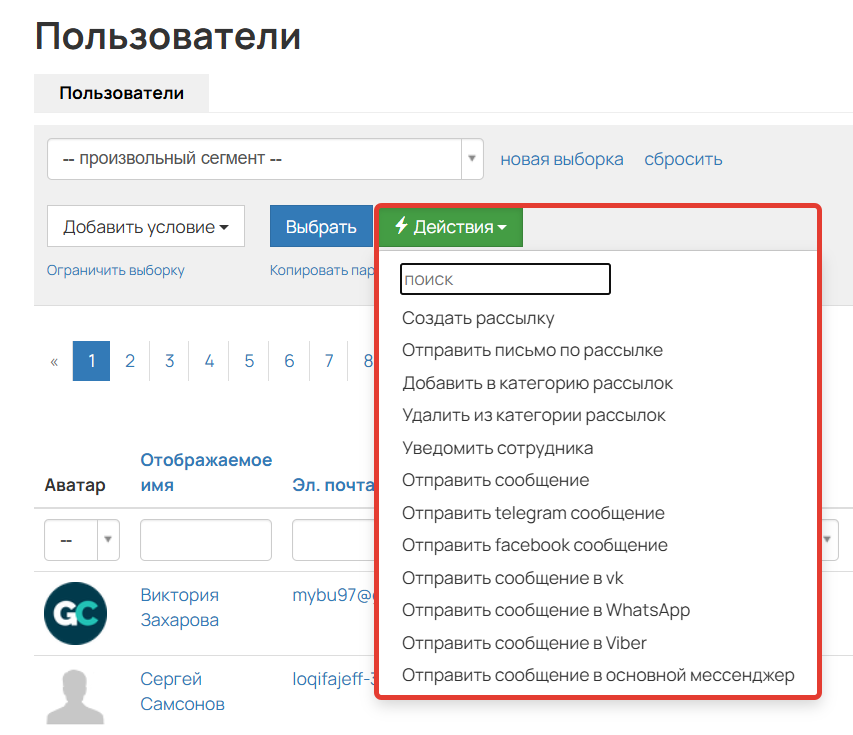
Task: Click the lightning icon on Действия button
Action: point(400,227)
